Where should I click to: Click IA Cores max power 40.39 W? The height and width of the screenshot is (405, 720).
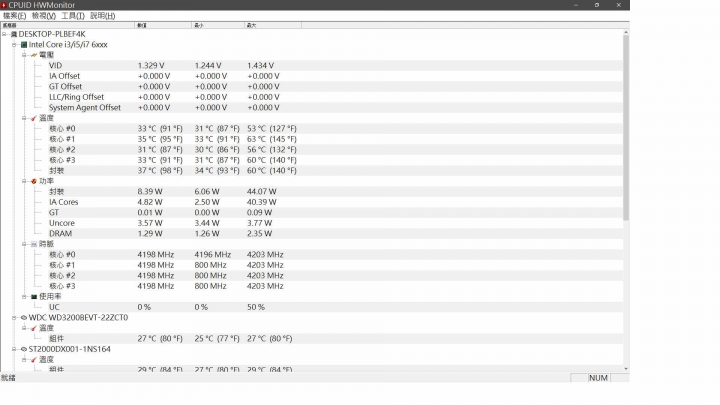pos(262,202)
